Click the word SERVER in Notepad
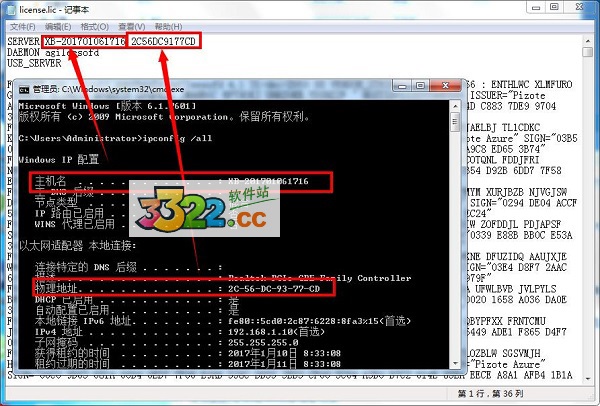This screenshot has width=600, height=406. [x=23, y=41]
